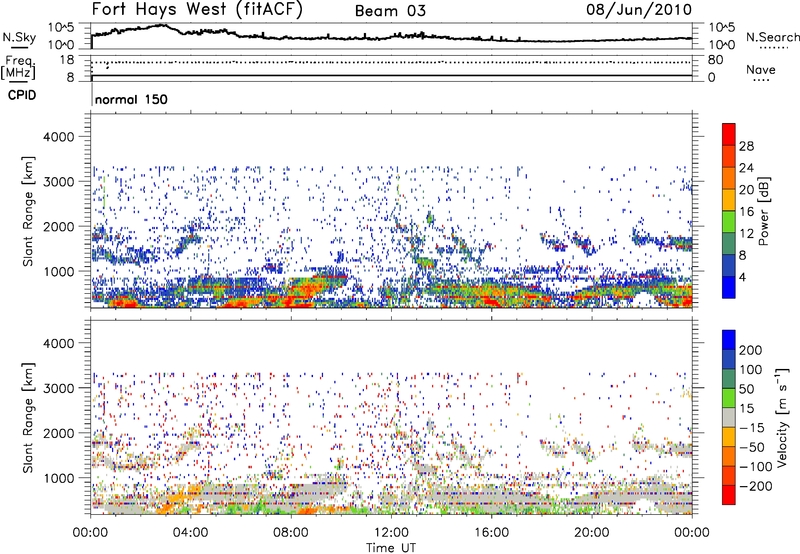Image resolution: width=800 pixels, height=554 pixels.
Task: Click the date '08/Jun/2010'
Action: point(639,10)
